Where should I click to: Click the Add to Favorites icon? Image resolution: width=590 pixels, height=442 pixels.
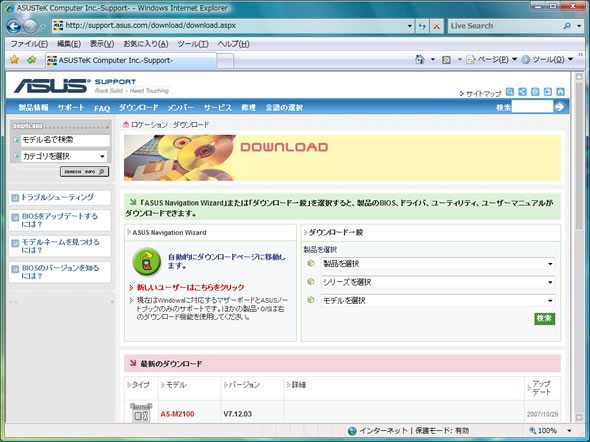pyautogui.click(x=31, y=59)
